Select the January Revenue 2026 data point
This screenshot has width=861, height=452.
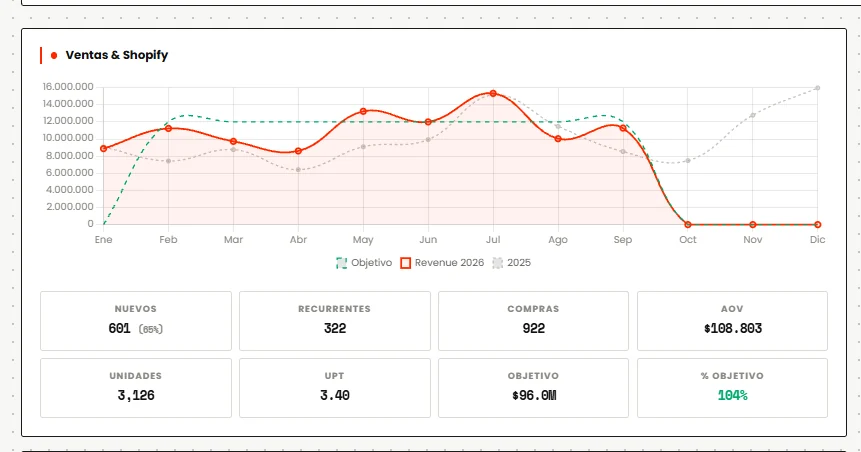(103, 148)
